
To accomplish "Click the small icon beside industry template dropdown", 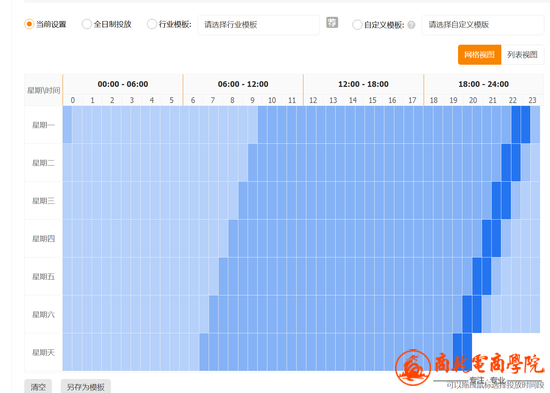I will 332,23.
